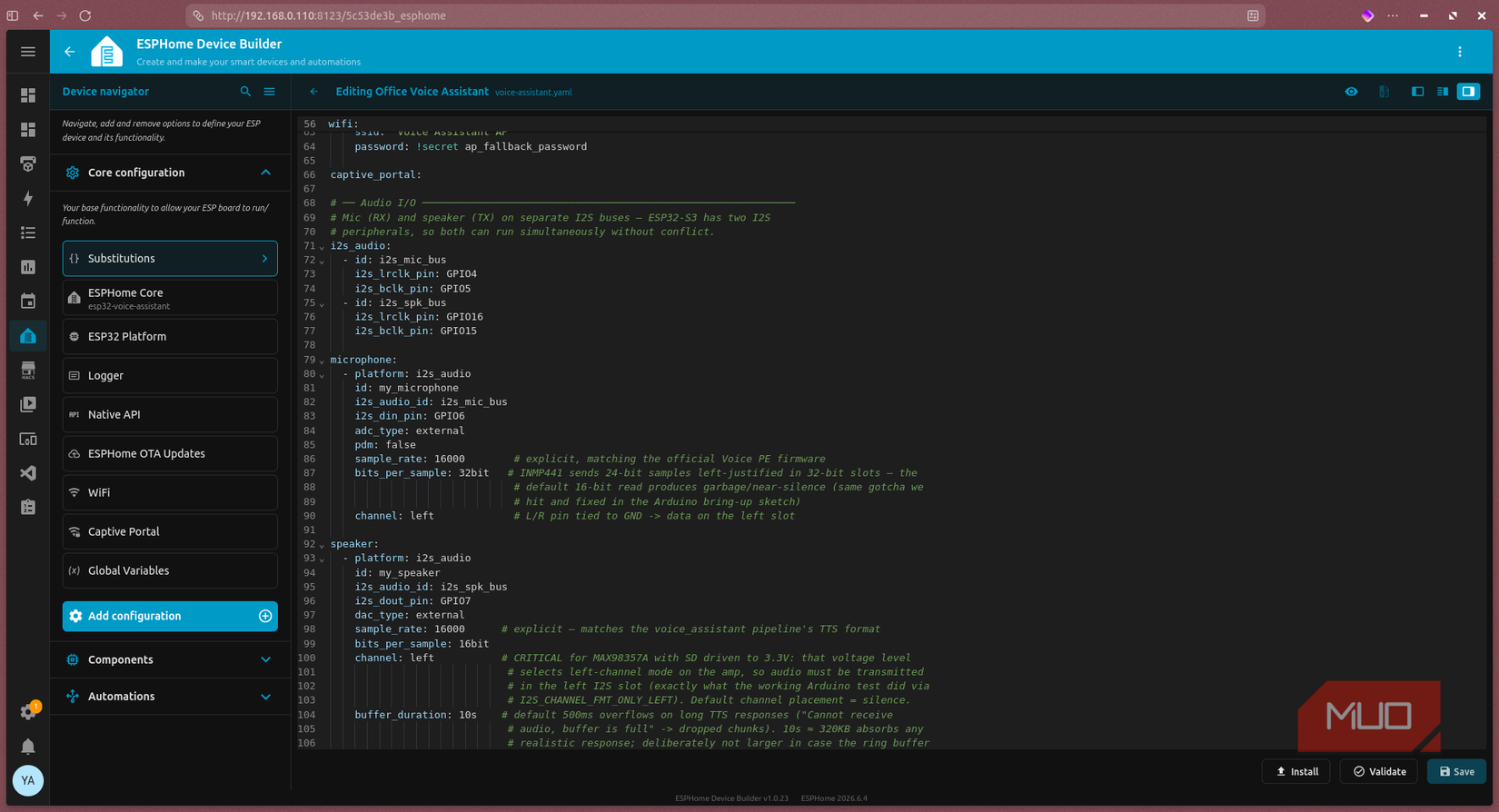Search in the Device navigator
1499x812 pixels.
point(245,92)
